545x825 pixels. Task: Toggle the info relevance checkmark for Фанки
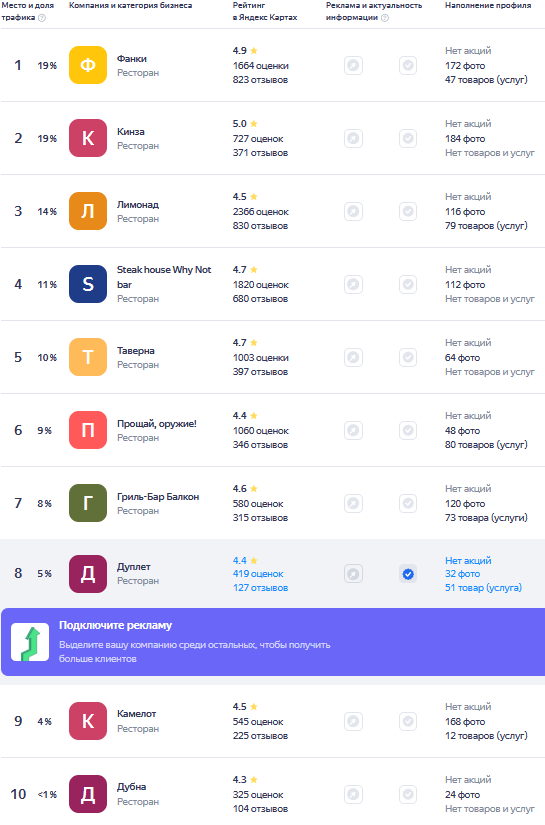(x=408, y=66)
